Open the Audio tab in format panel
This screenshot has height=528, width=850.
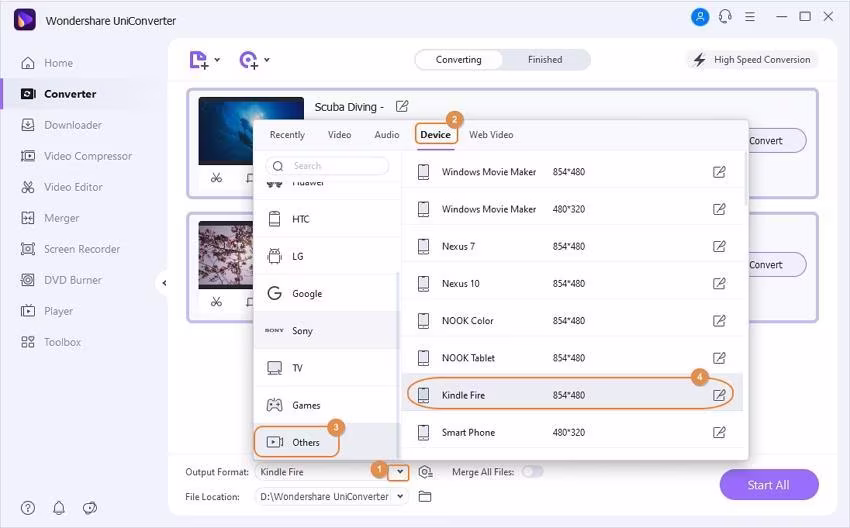tap(387, 134)
